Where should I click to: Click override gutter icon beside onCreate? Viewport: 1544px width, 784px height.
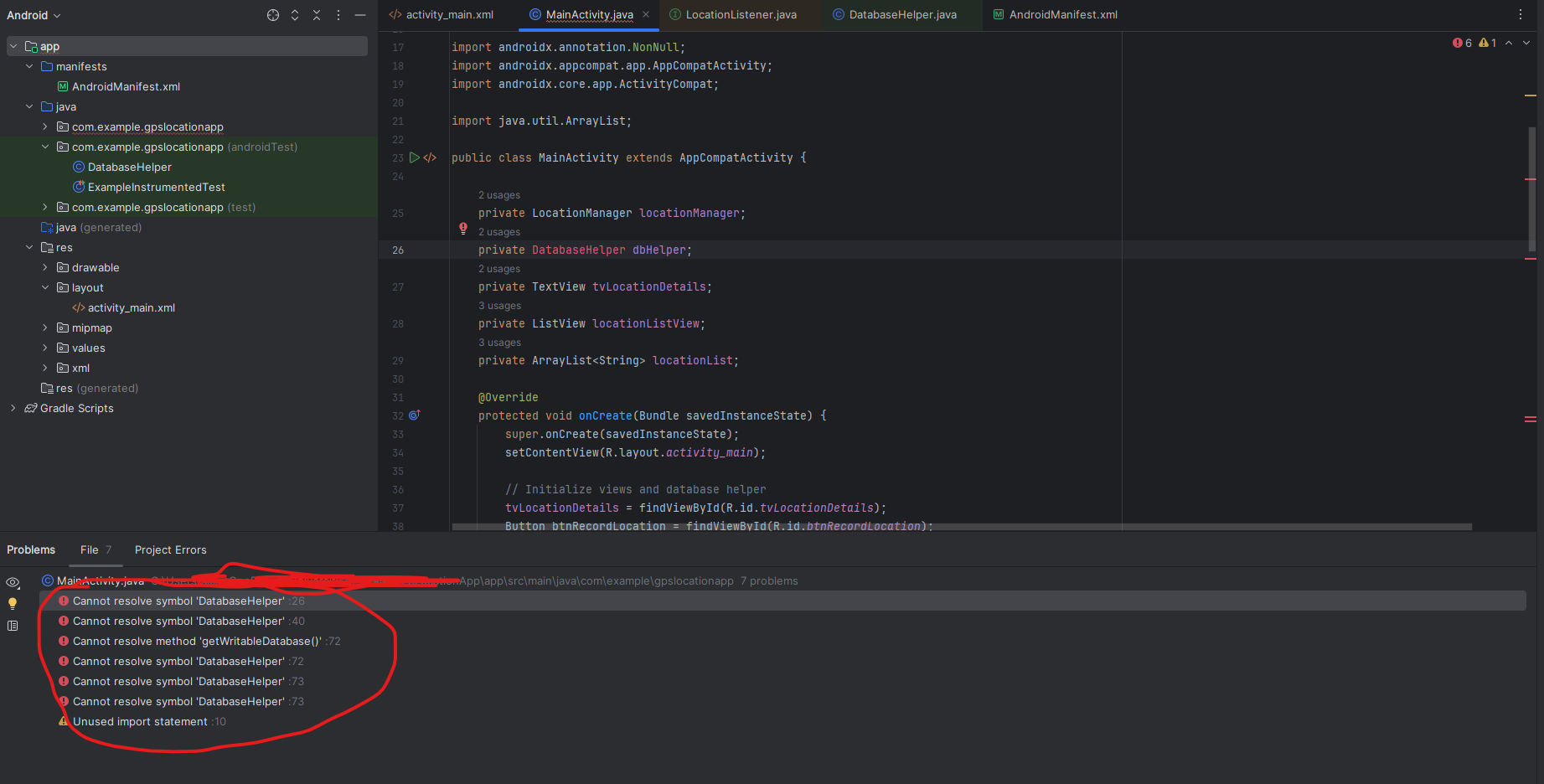tap(414, 415)
